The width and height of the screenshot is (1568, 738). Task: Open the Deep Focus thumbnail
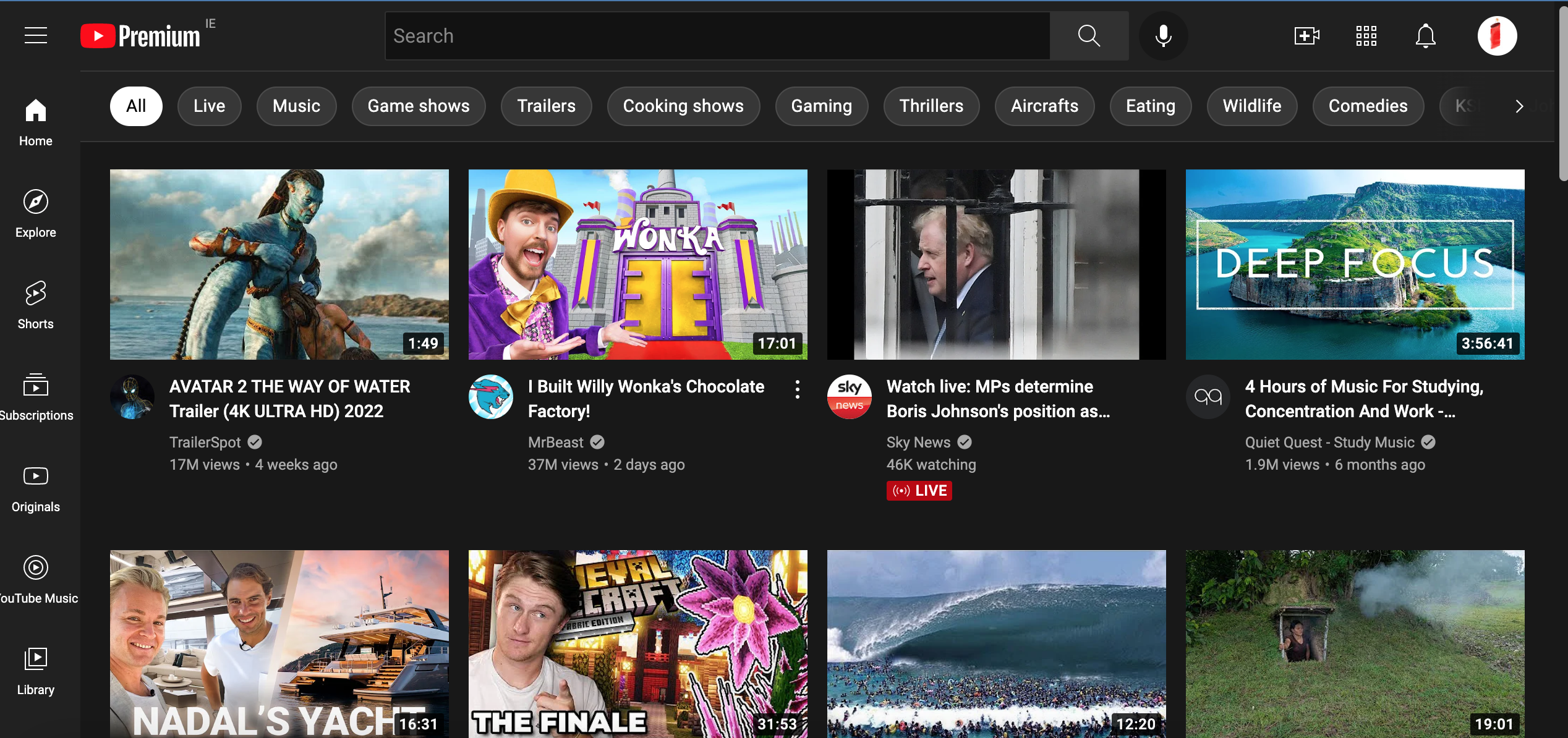point(1355,265)
